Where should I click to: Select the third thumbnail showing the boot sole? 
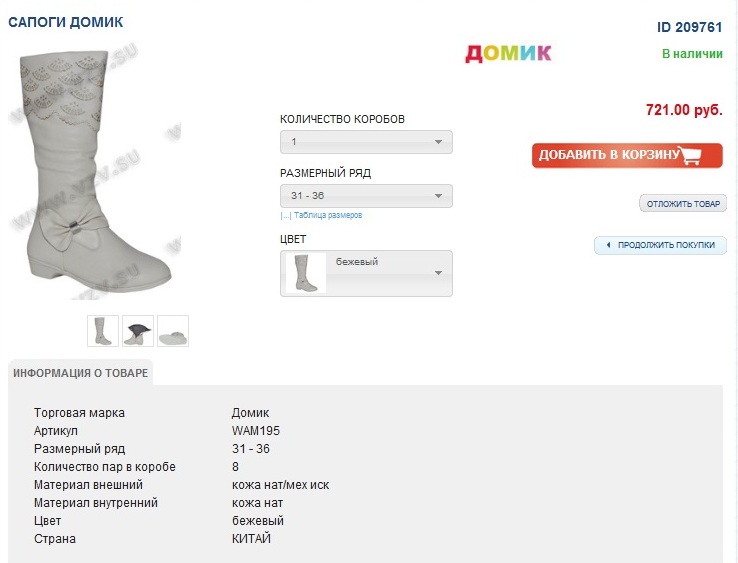[x=172, y=331]
